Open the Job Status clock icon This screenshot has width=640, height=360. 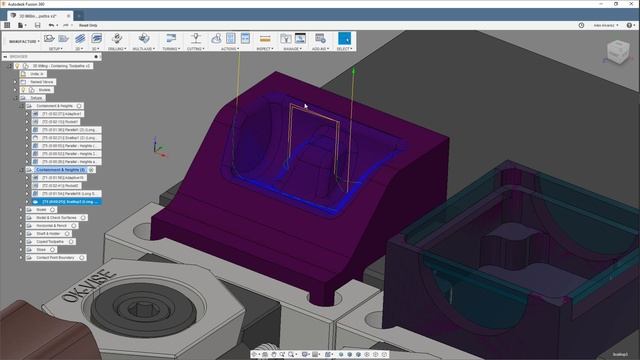pyautogui.click(x=581, y=25)
